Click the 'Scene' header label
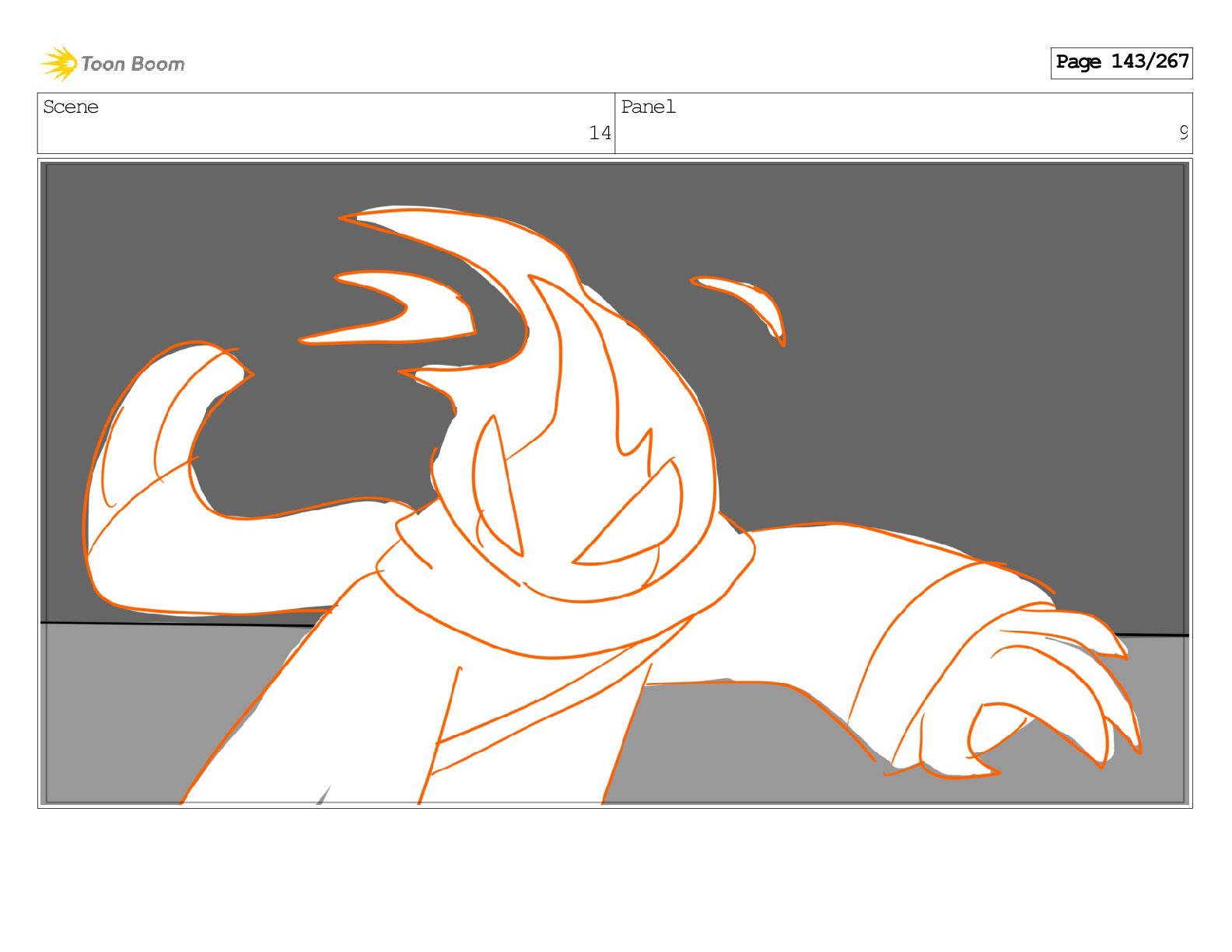 click(71, 107)
